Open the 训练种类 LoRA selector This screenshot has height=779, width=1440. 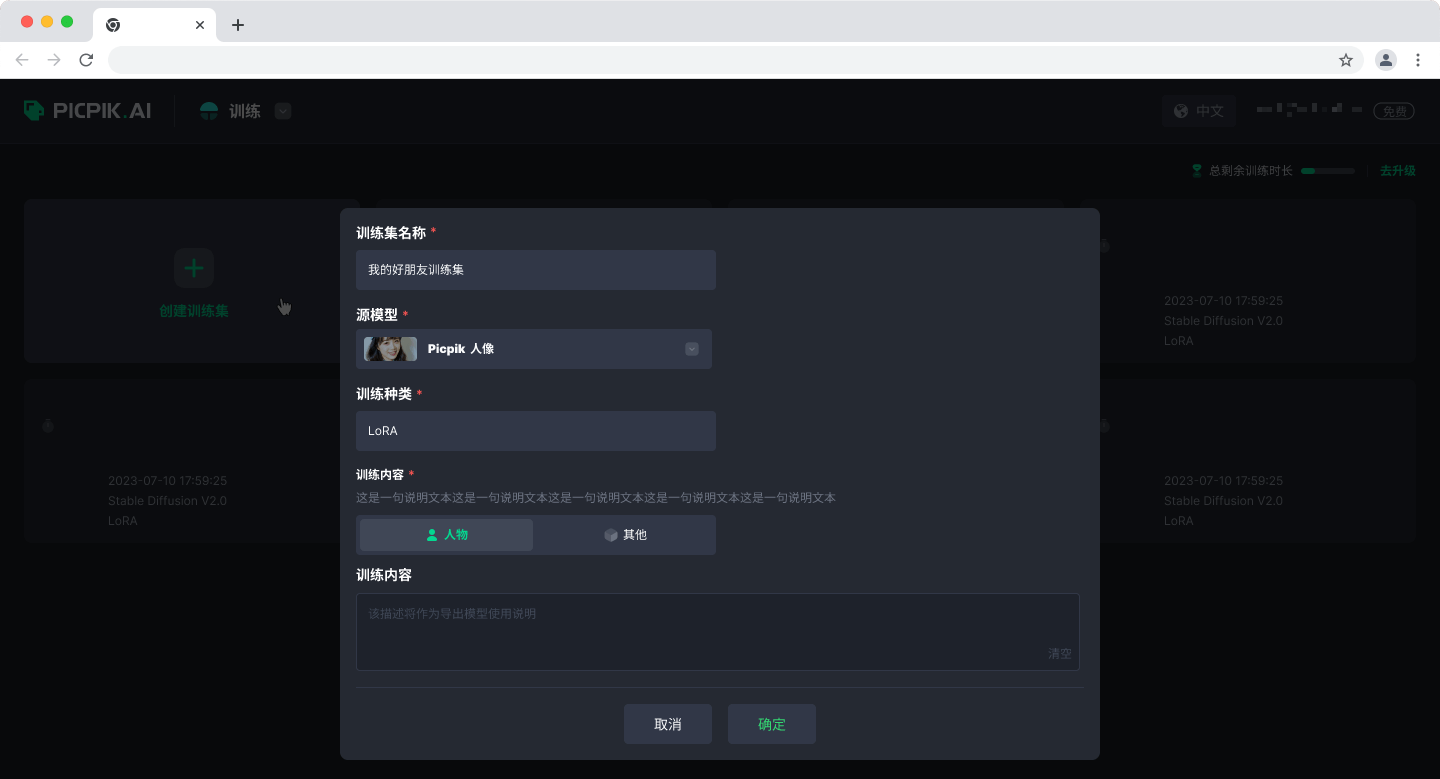(535, 431)
